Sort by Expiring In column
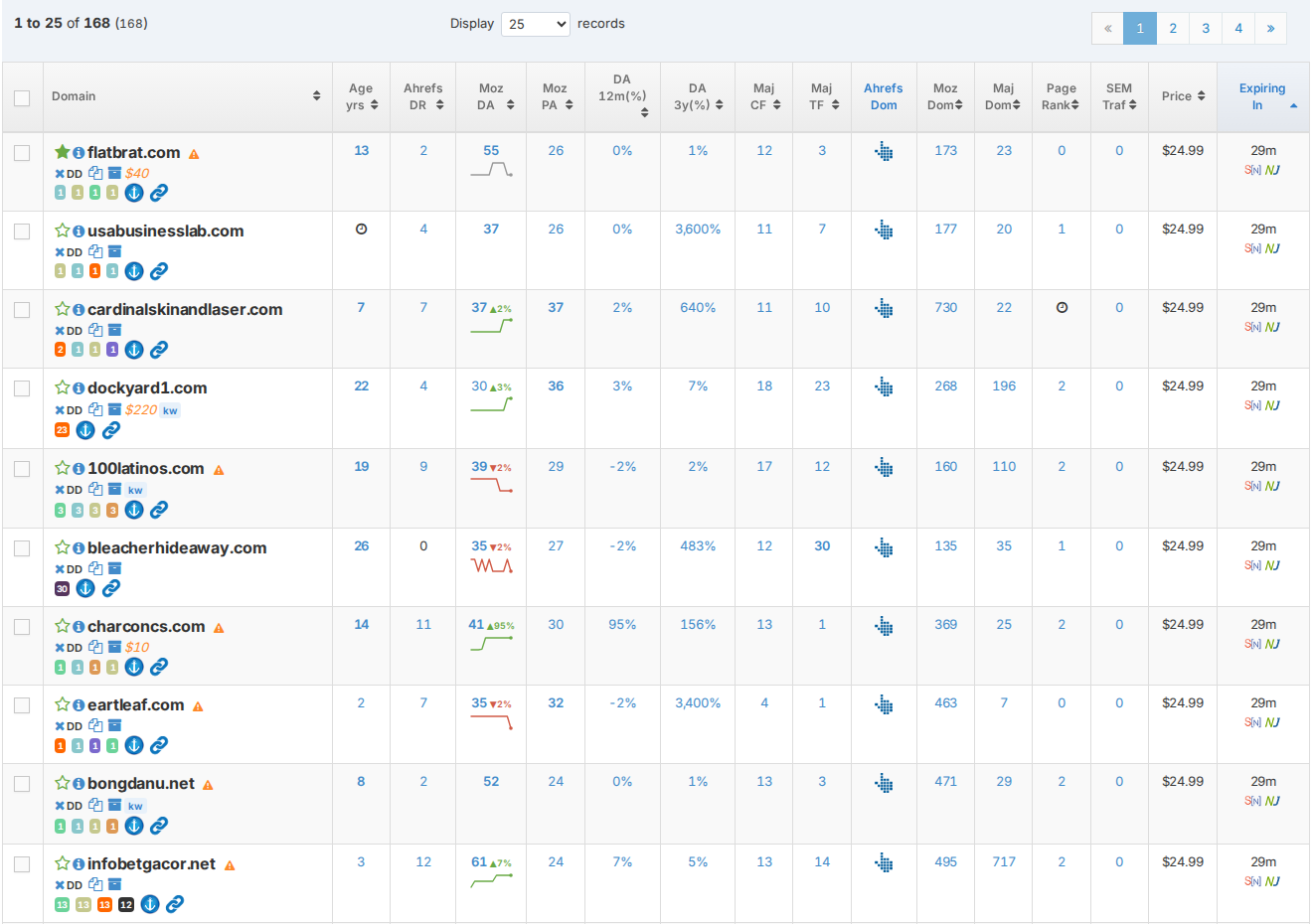The width and height of the screenshot is (1312, 924). point(1262,96)
